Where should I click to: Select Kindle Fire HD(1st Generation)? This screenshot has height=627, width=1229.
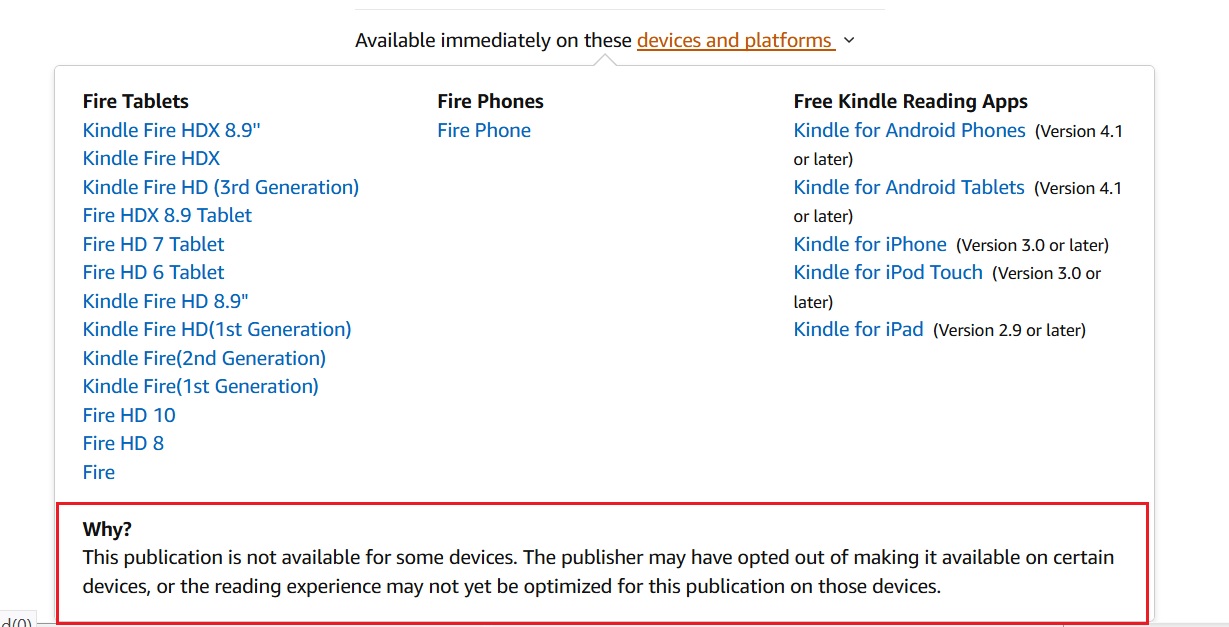216,329
